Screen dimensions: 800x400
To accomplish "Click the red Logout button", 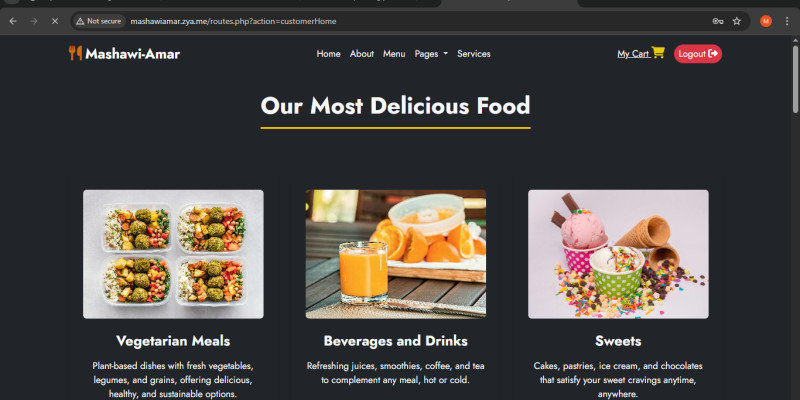I will pyautogui.click(x=698, y=54).
